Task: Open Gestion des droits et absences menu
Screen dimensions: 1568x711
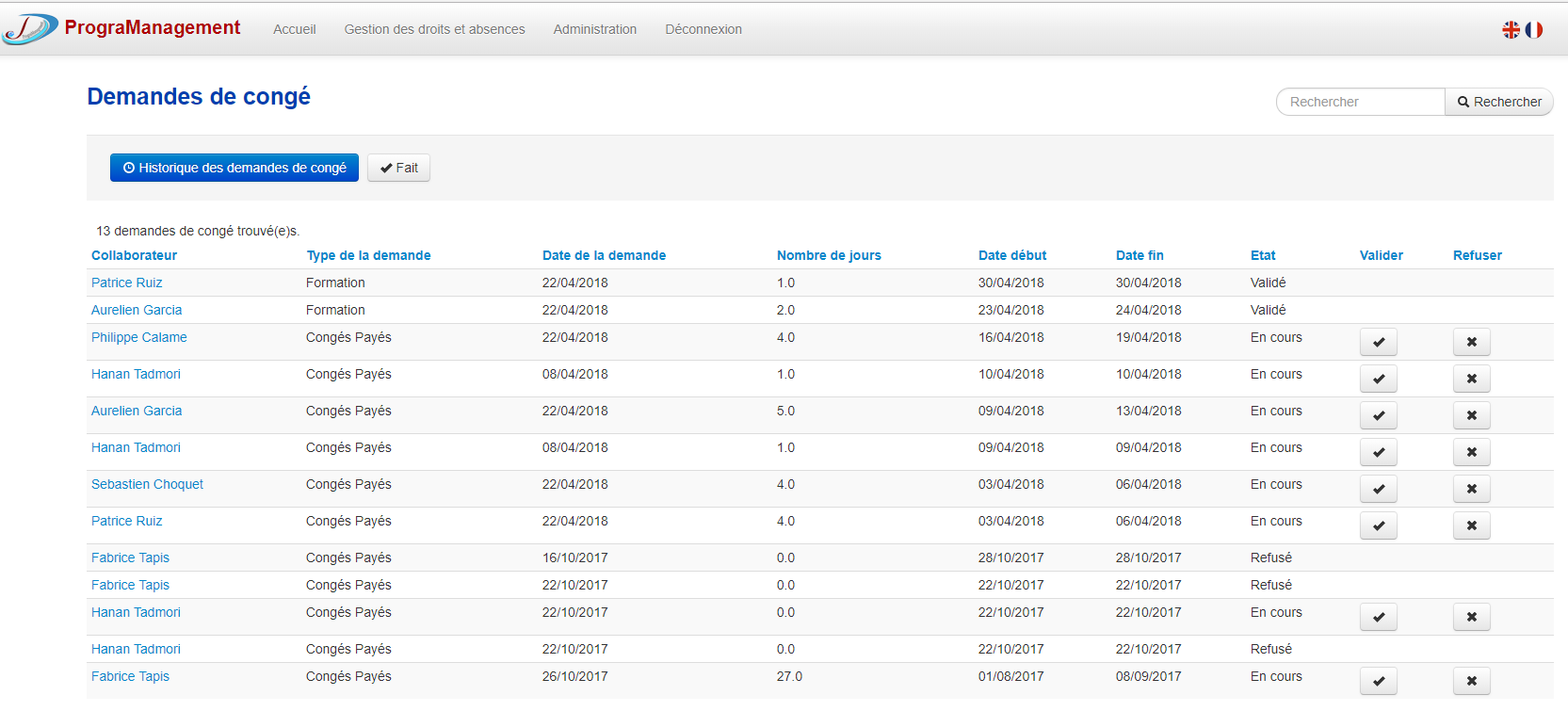Action: coord(435,29)
